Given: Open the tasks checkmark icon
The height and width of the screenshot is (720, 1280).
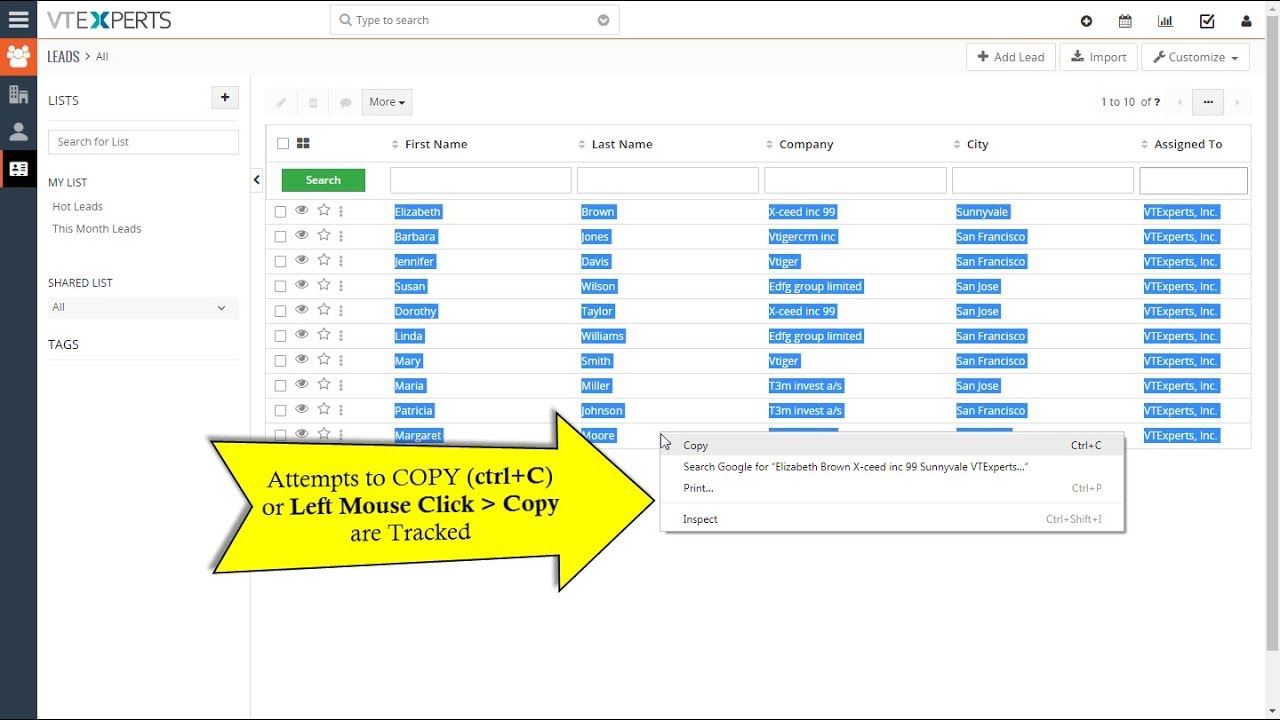Looking at the screenshot, I should [x=1207, y=21].
